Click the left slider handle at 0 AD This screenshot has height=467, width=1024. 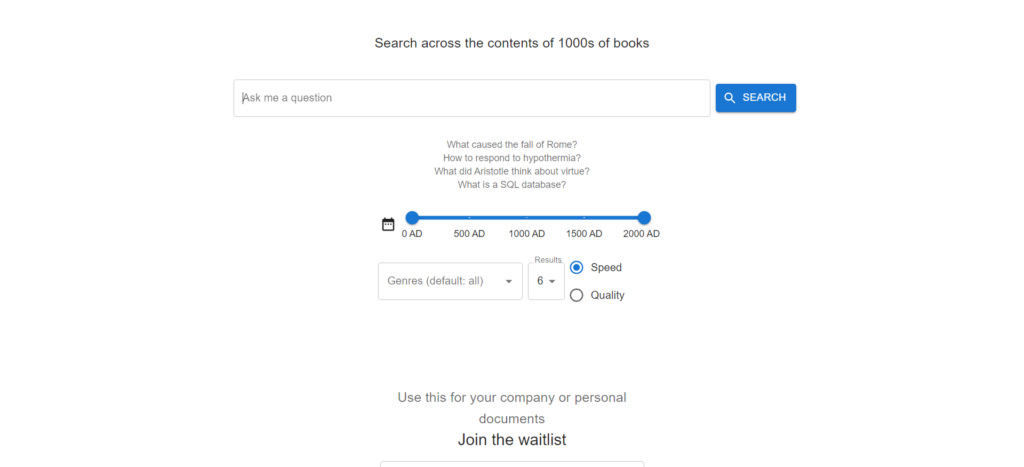[x=412, y=218]
